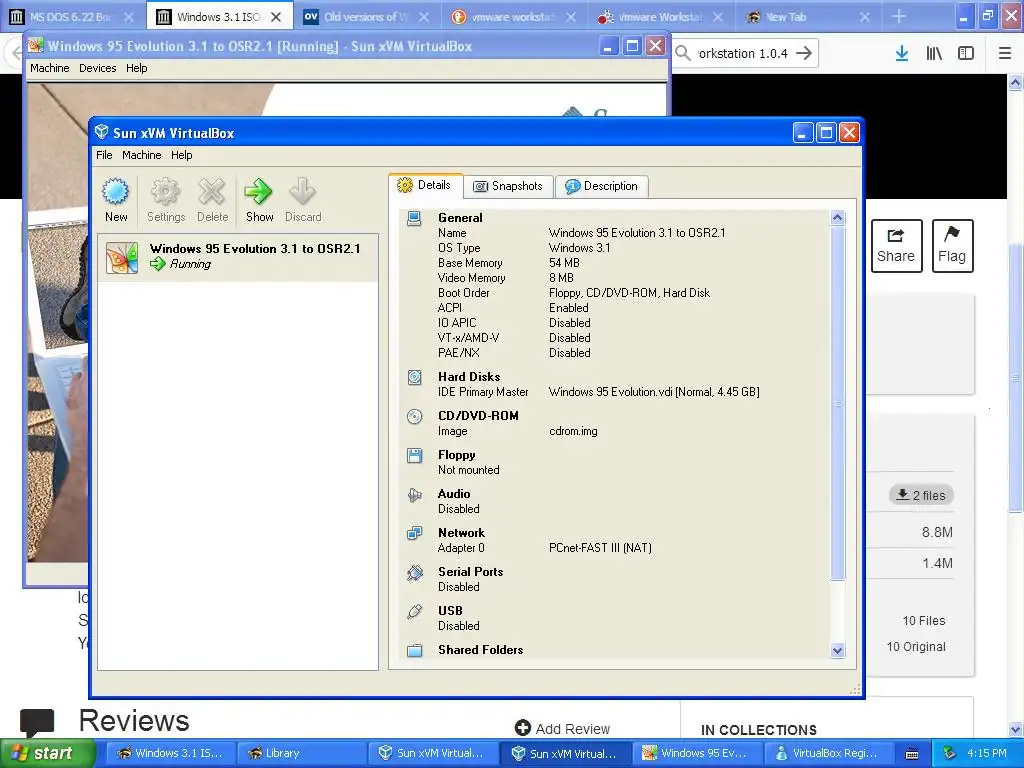Open the CD/DVD-ROM section heading
Image resolution: width=1024 pixels, height=768 pixels.
pyautogui.click(x=478, y=416)
